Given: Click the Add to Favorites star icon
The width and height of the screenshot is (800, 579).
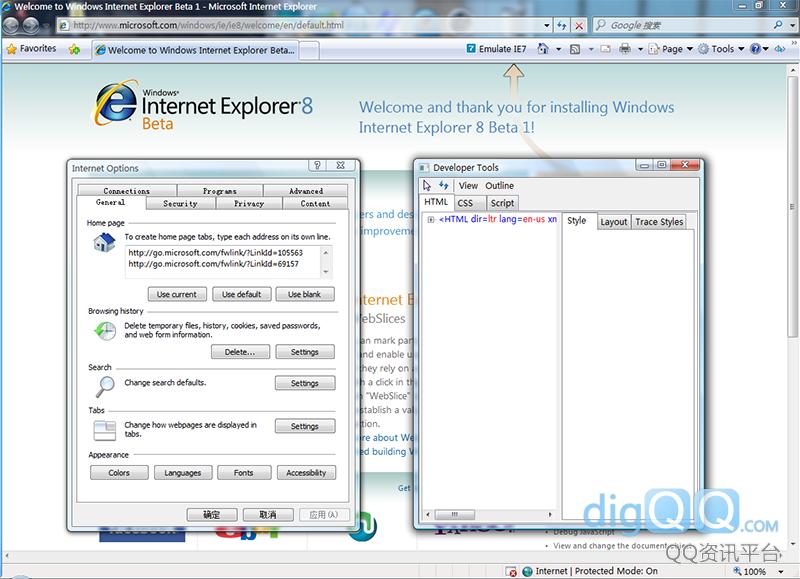Looking at the screenshot, I should [74, 49].
